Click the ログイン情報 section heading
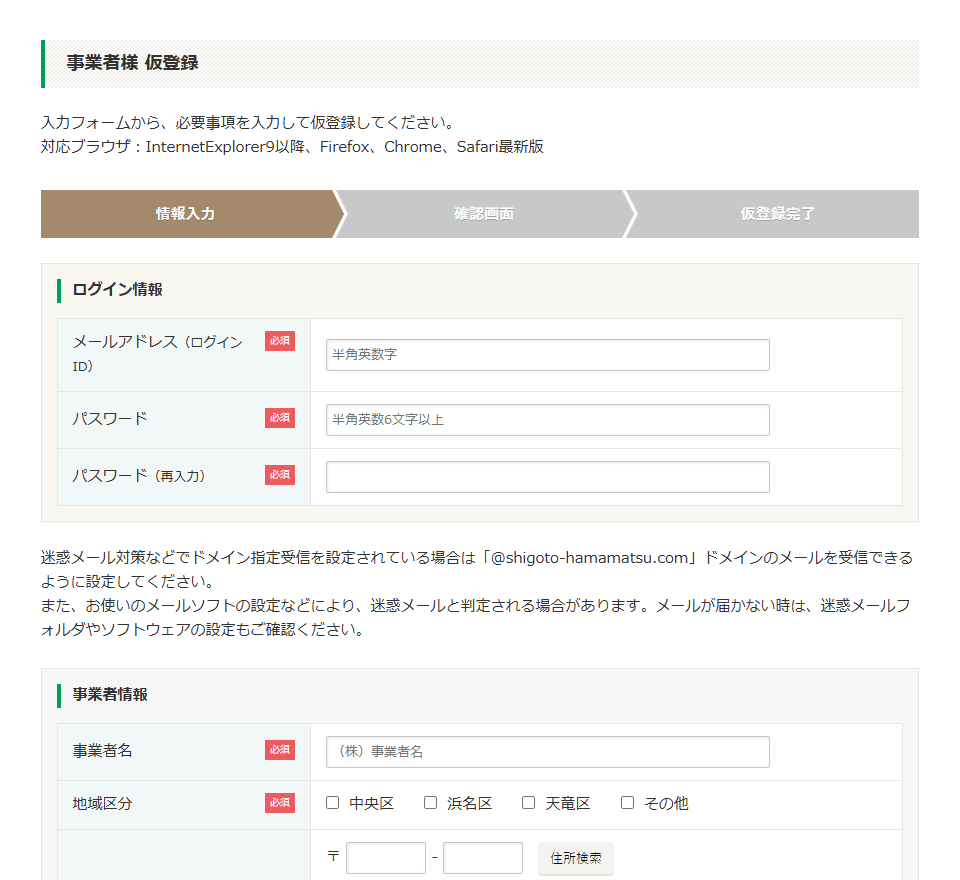The image size is (960, 880). point(118,290)
